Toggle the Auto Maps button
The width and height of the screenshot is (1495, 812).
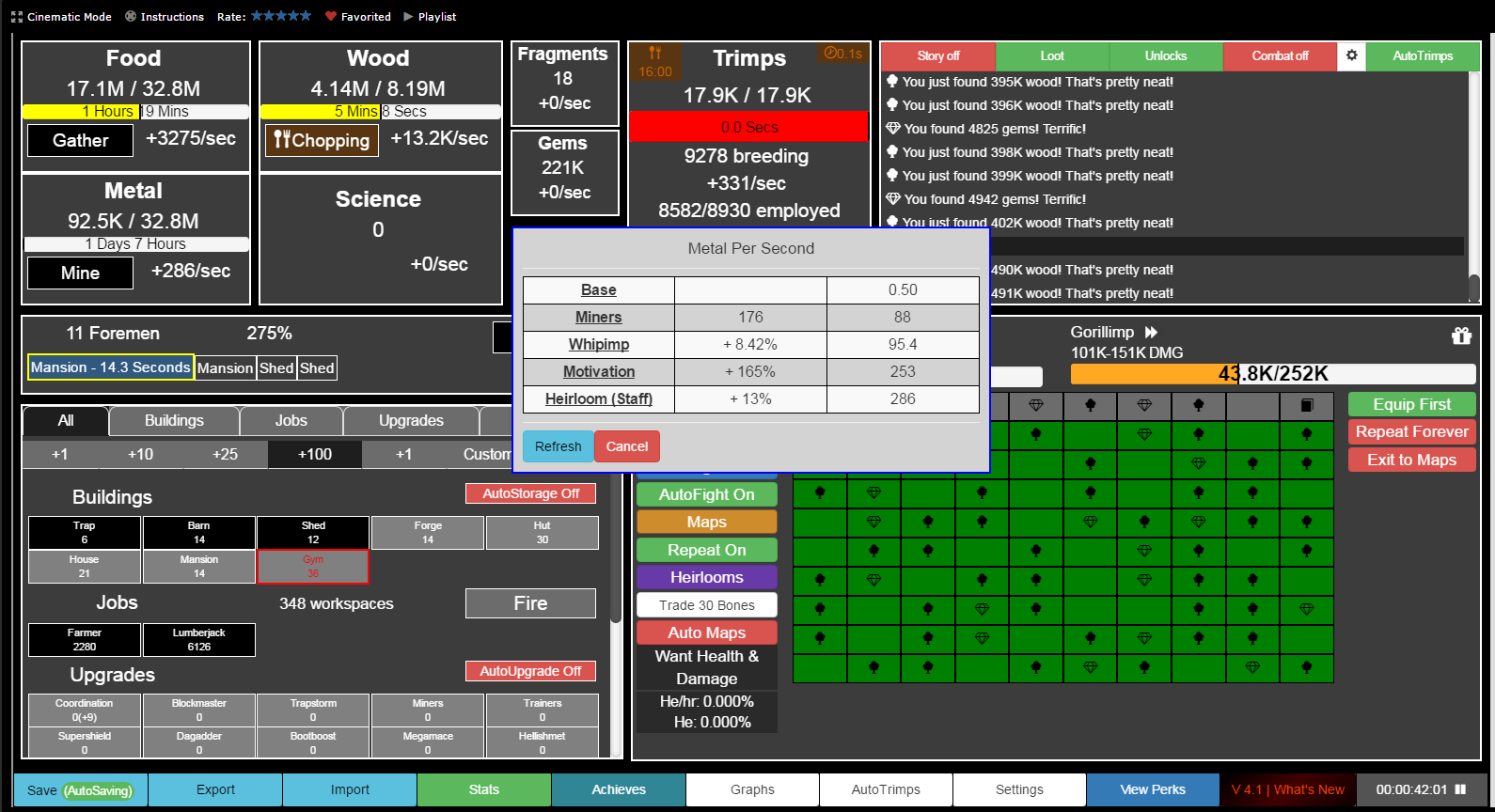[707, 632]
